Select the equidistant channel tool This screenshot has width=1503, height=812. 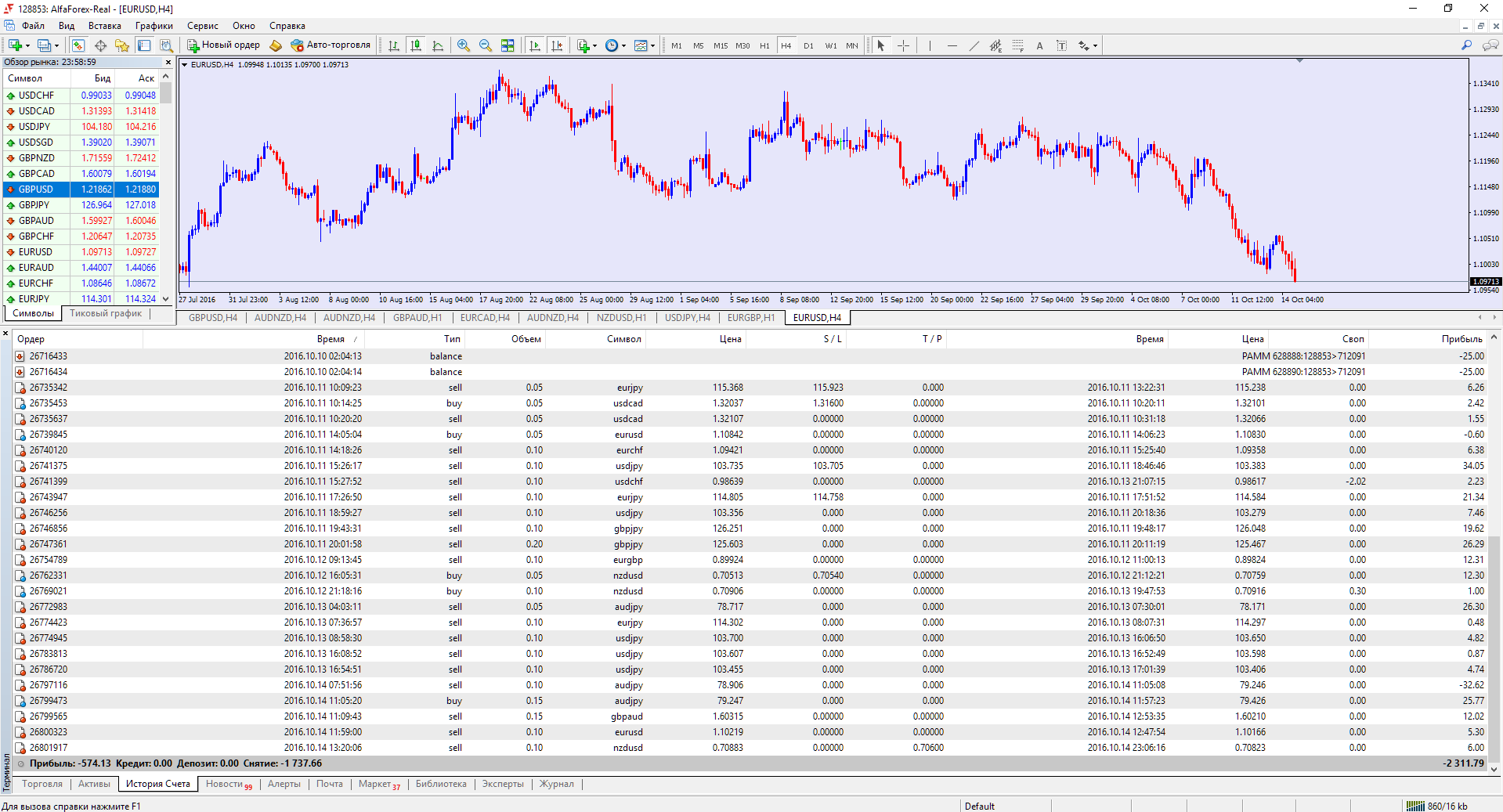(x=995, y=45)
